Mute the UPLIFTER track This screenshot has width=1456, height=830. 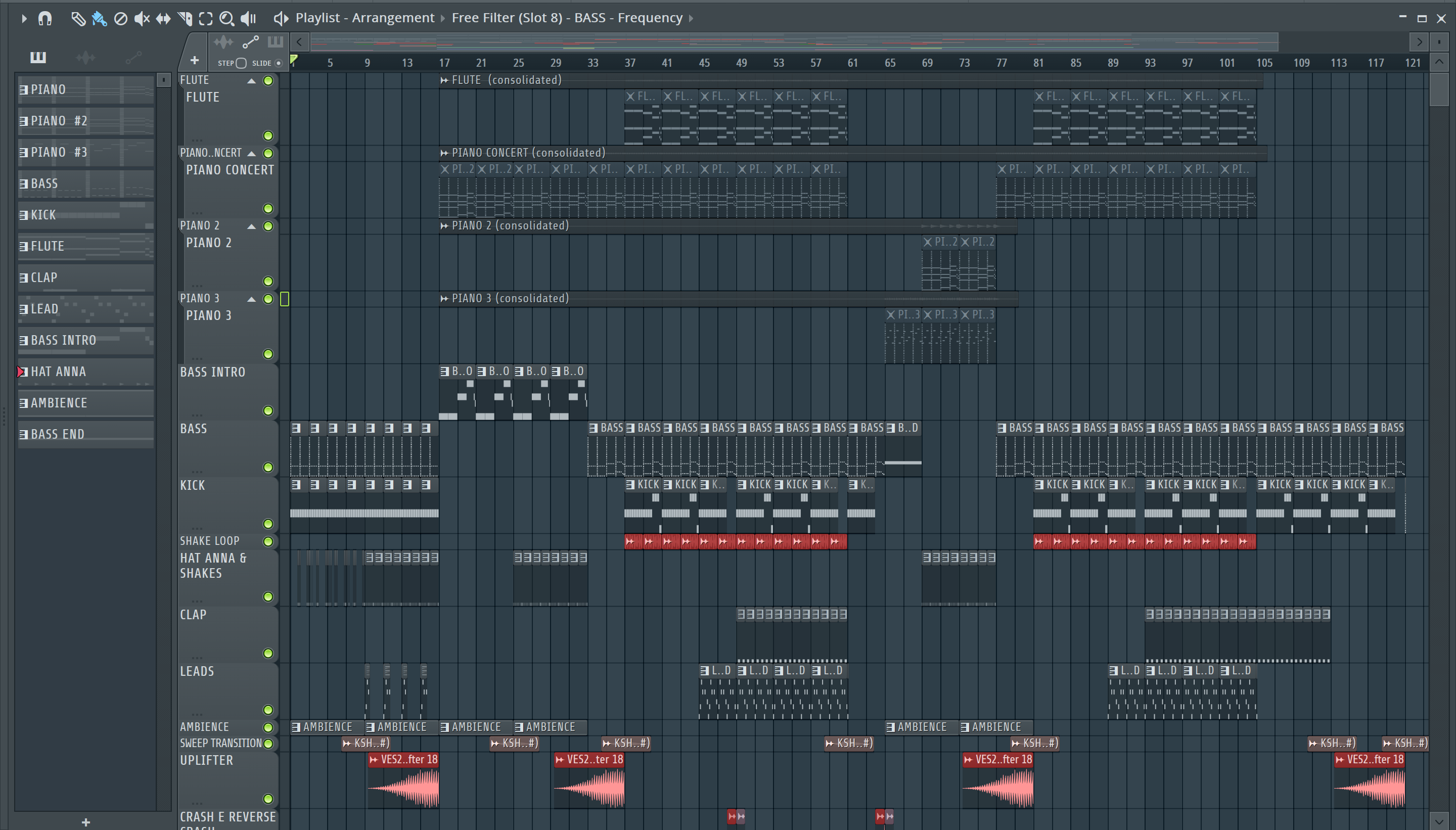pyautogui.click(x=268, y=798)
